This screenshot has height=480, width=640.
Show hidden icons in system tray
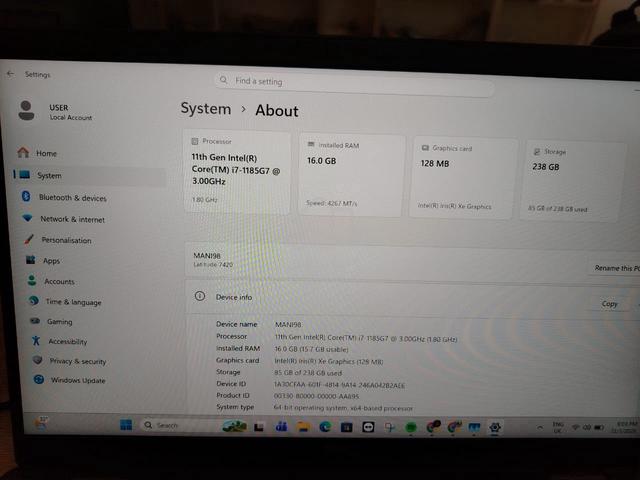[x=540, y=427]
